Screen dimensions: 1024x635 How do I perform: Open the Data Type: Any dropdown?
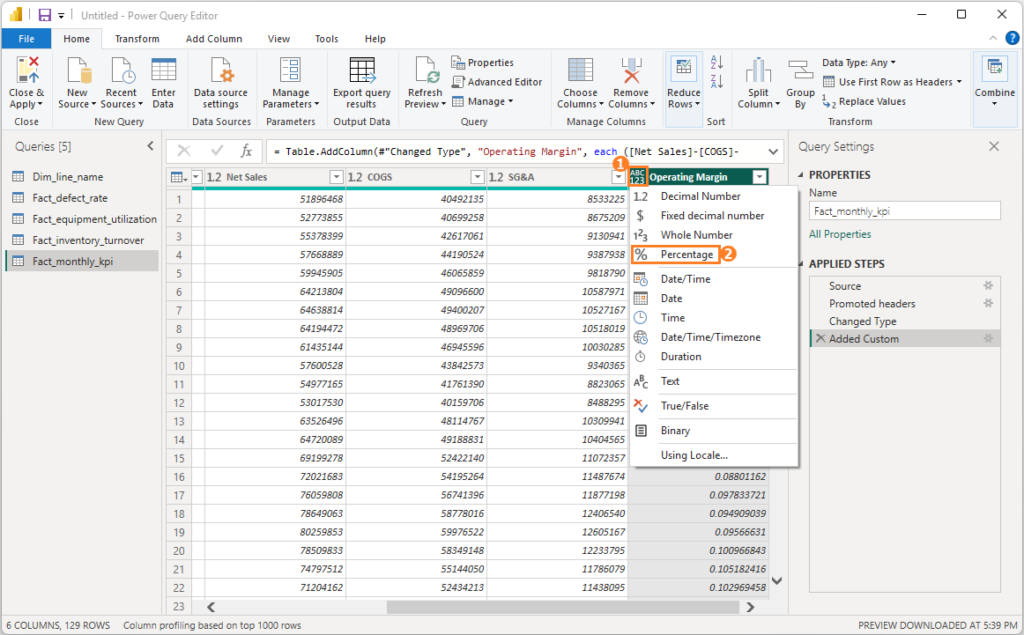pos(859,63)
